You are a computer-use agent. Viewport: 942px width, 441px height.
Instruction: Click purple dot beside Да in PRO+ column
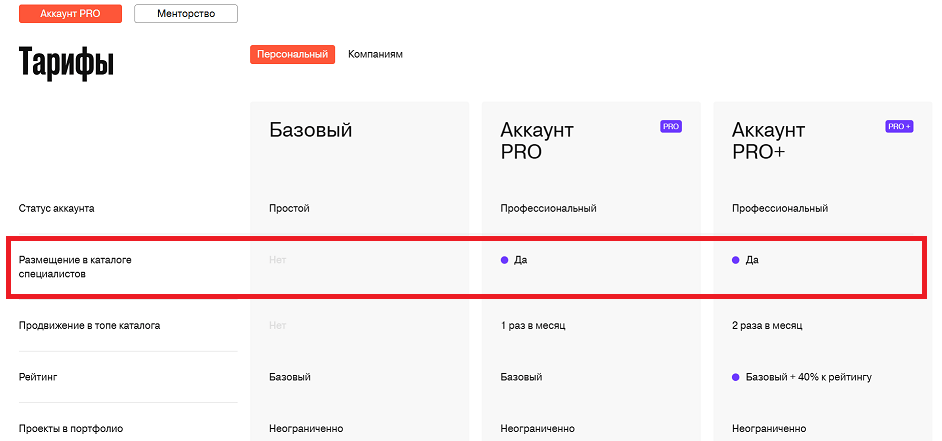pos(736,260)
